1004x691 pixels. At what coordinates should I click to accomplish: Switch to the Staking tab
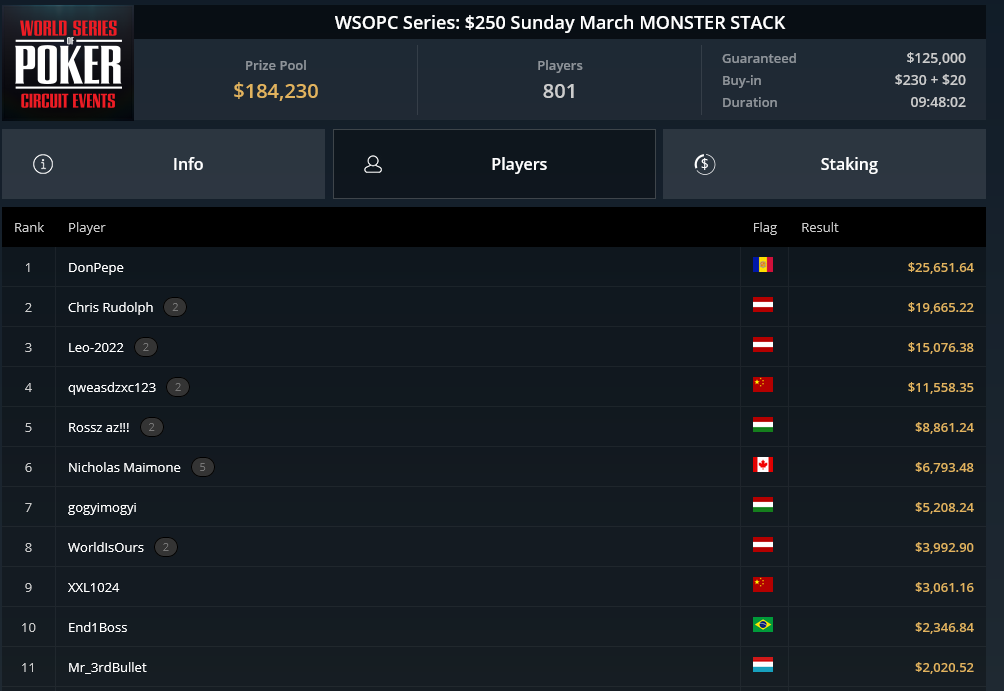point(824,164)
